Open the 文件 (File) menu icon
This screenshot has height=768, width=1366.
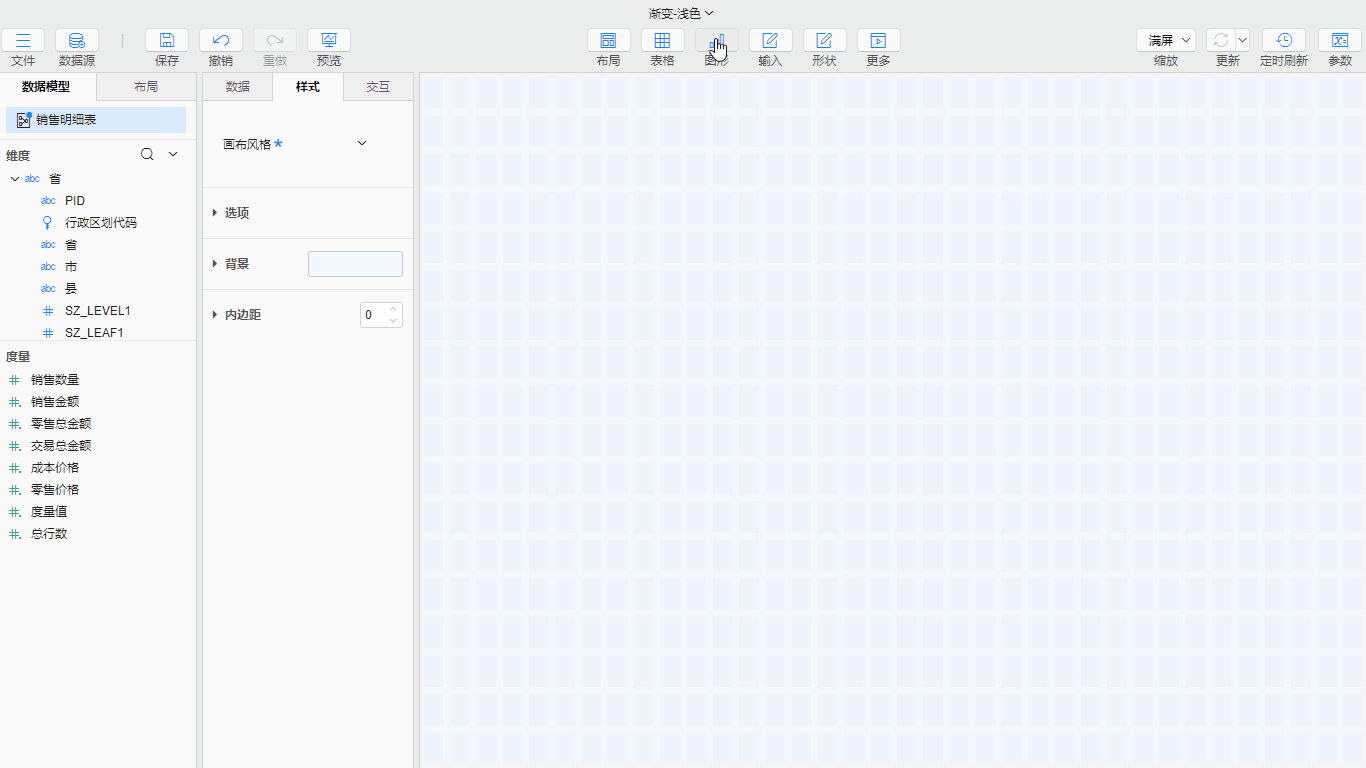coord(23,40)
